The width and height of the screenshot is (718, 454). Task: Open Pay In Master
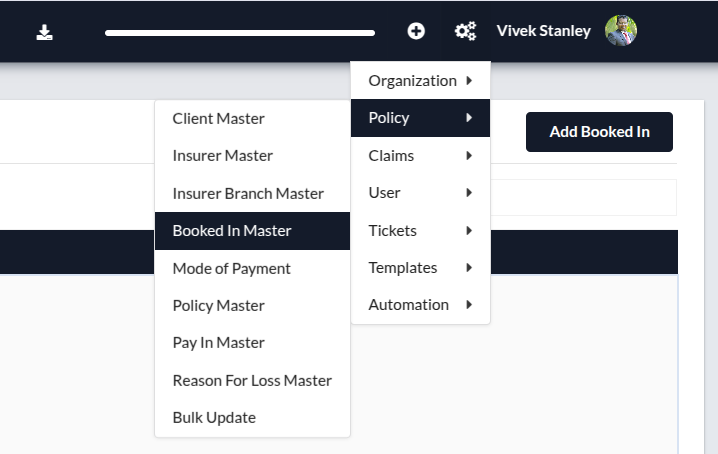[x=252, y=343]
